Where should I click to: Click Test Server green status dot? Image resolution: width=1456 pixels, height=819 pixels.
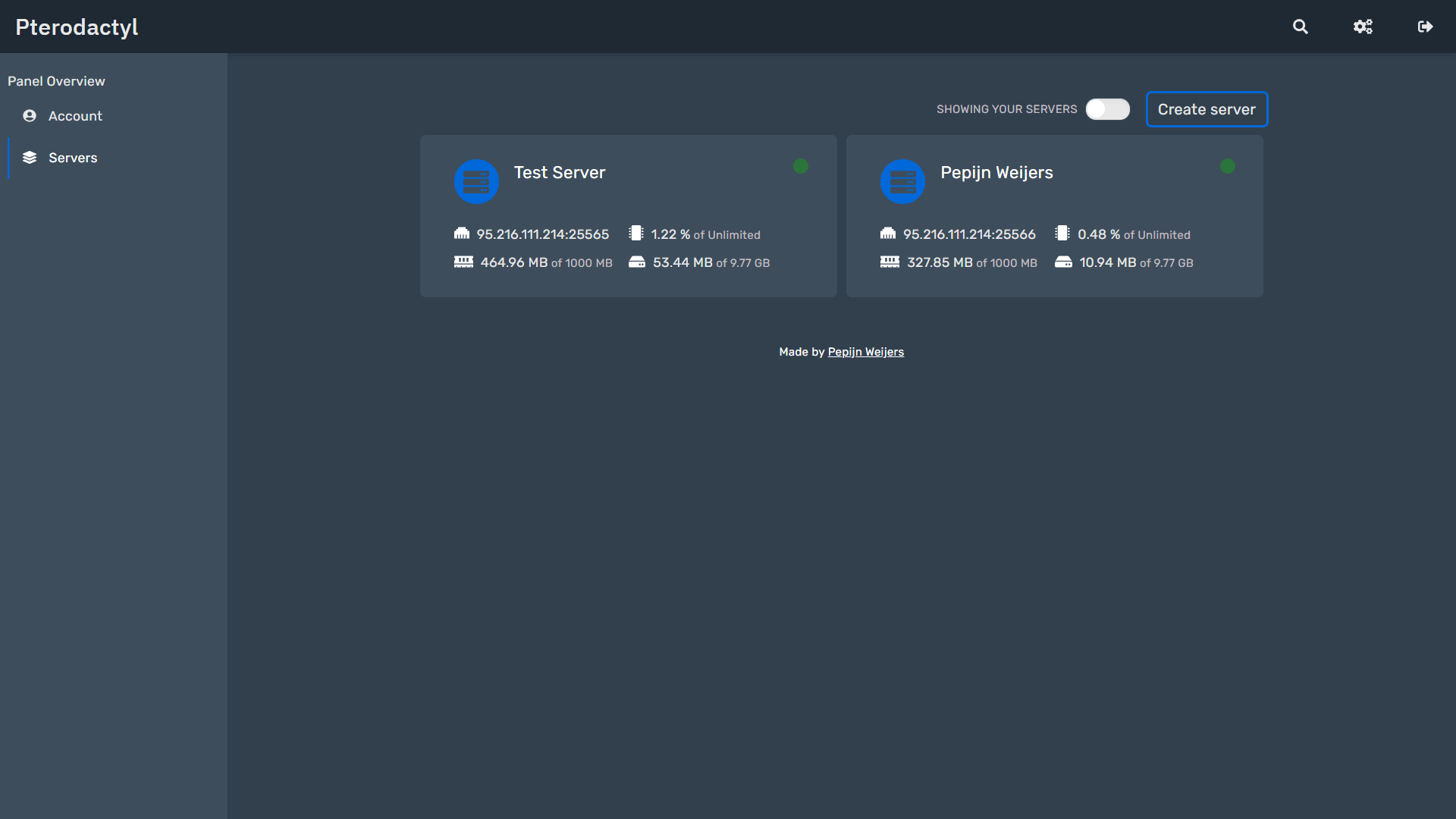pyautogui.click(x=801, y=166)
